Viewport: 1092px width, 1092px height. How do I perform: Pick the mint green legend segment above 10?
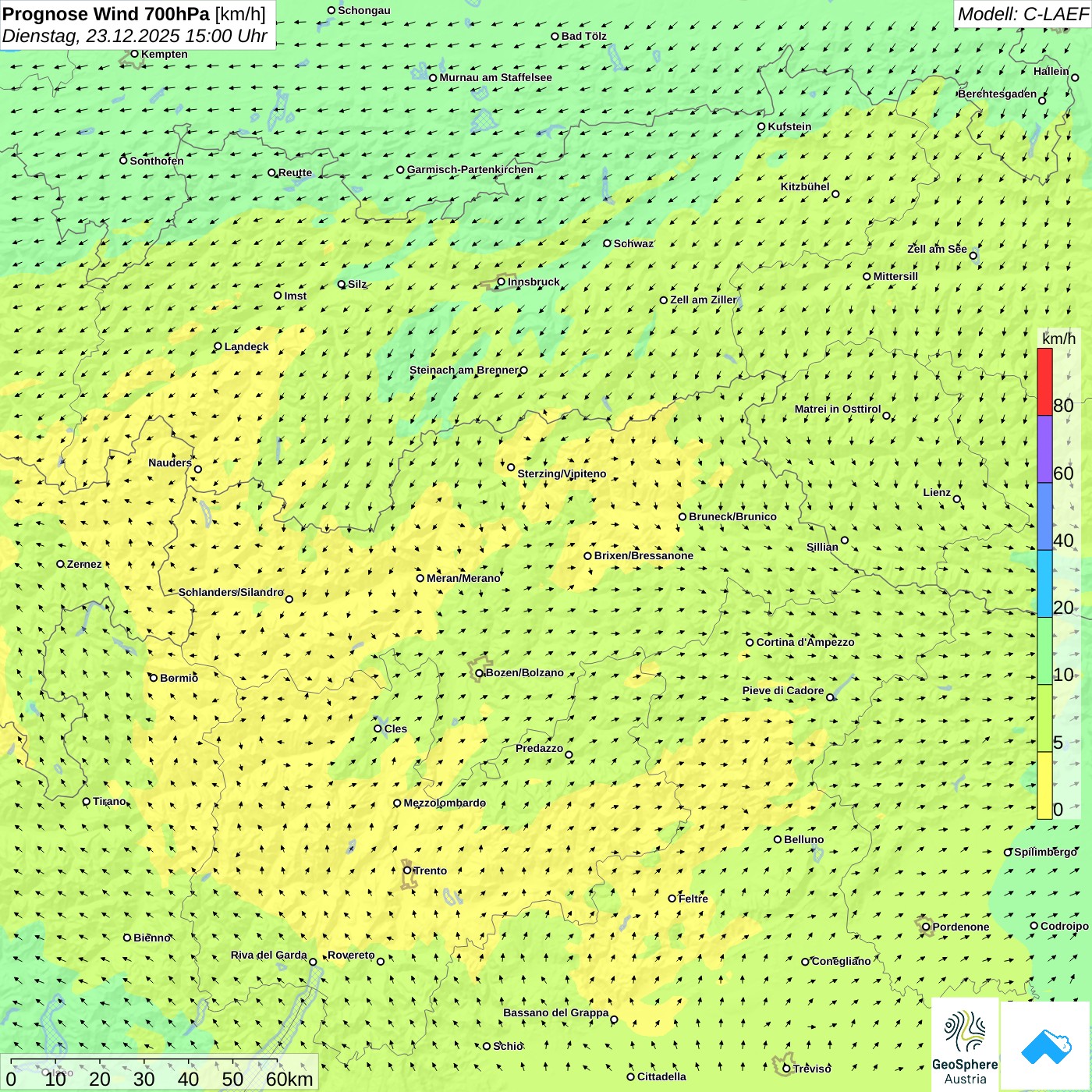click(x=1044, y=651)
